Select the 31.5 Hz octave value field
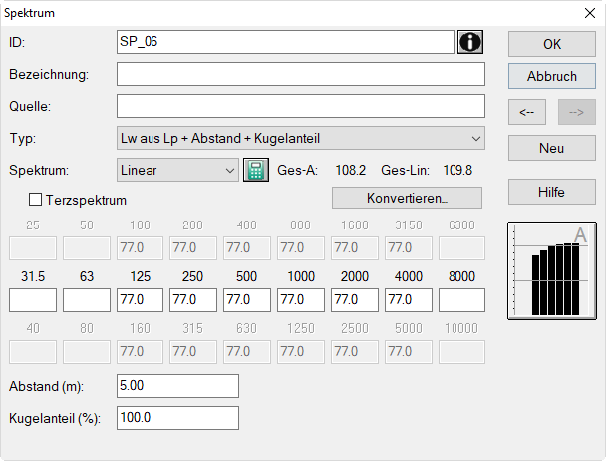Viewport: 606px width, 461px height. (33, 300)
